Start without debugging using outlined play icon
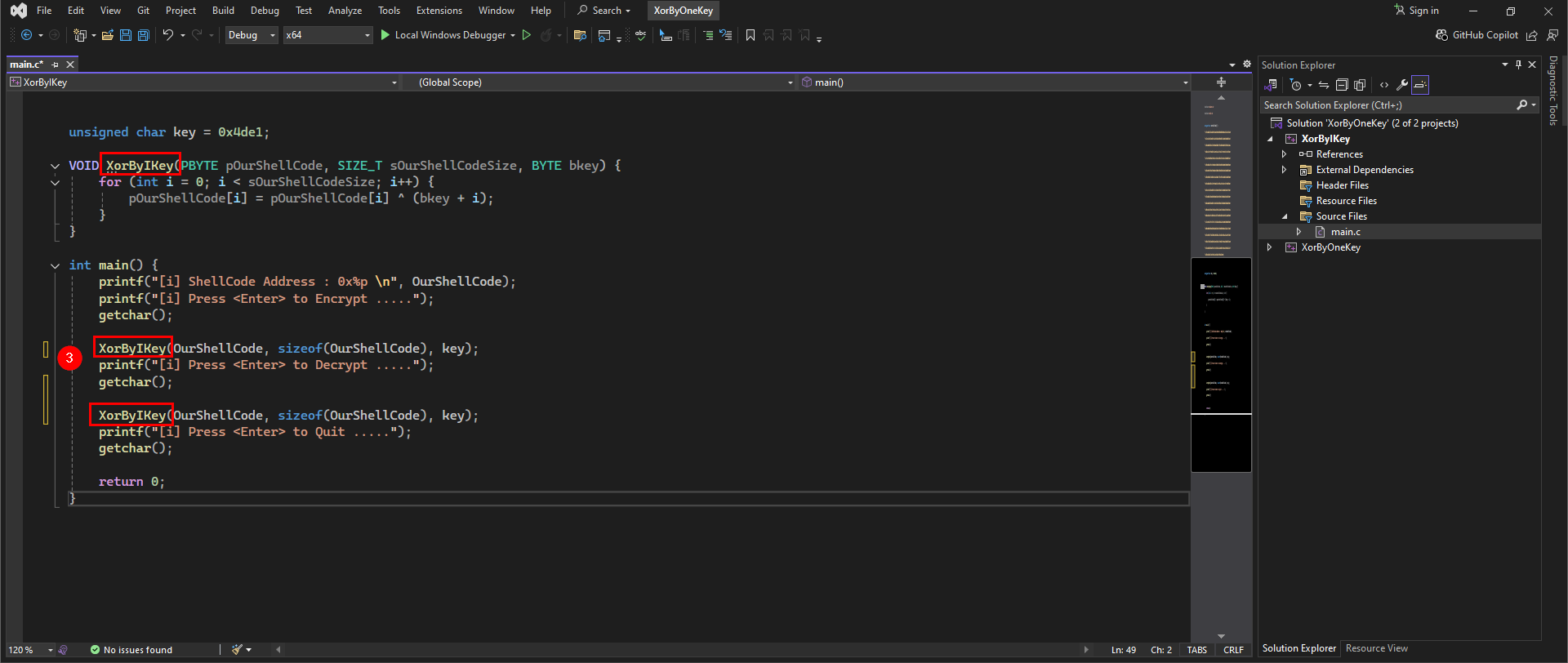 pos(527,35)
